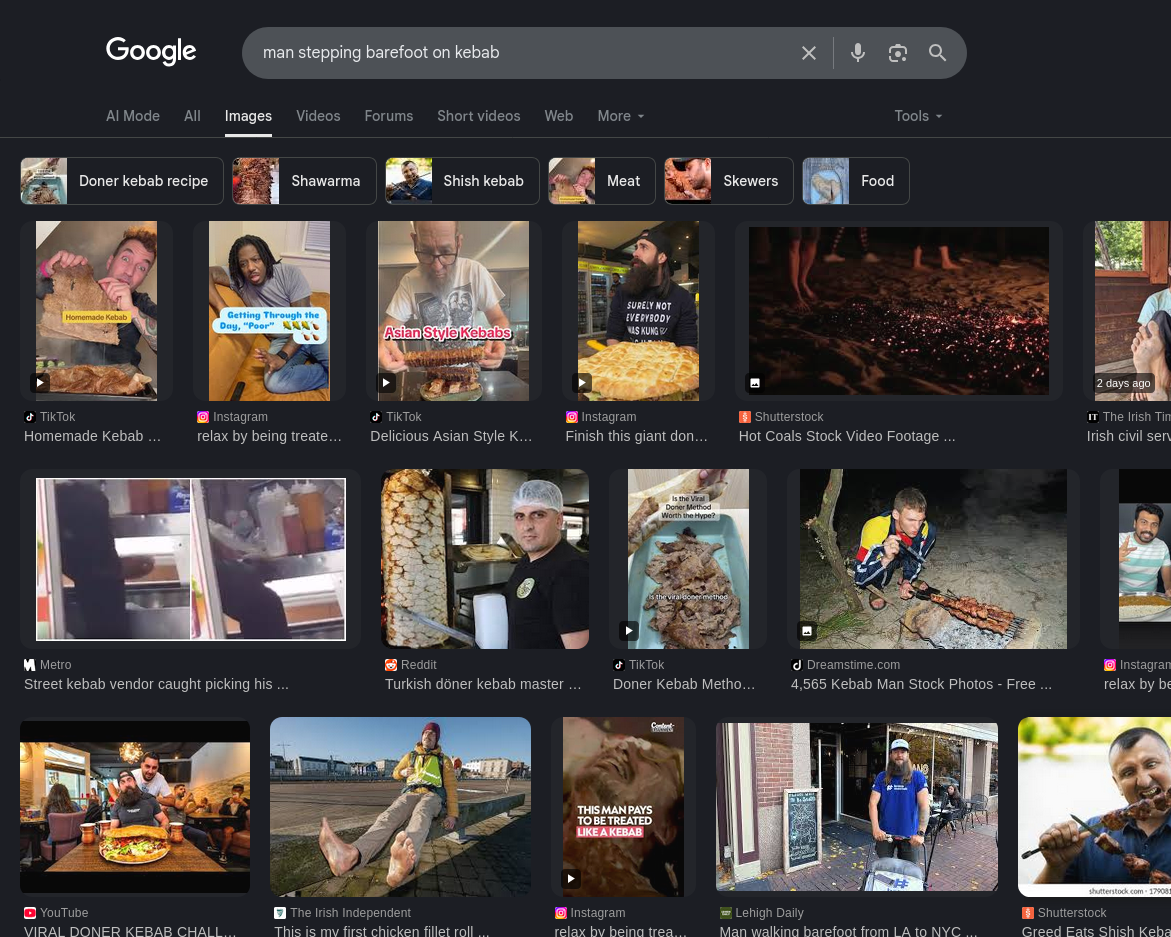This screenshot has height=937, width=1171.
Task: Filter by Shish kebab chip
Action: tap(462, 181)
